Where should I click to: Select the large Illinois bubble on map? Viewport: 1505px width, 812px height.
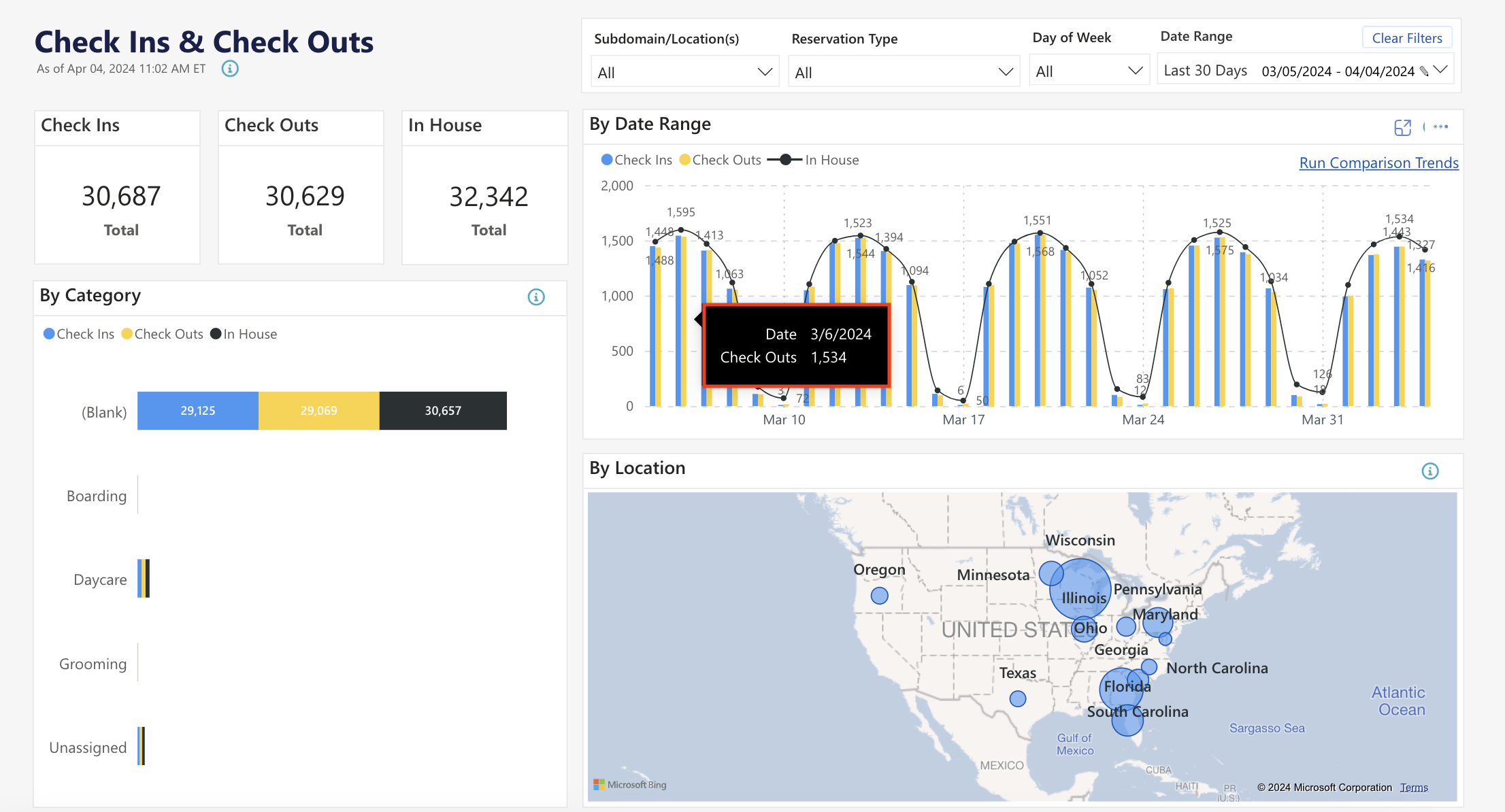pos(1080,589)
